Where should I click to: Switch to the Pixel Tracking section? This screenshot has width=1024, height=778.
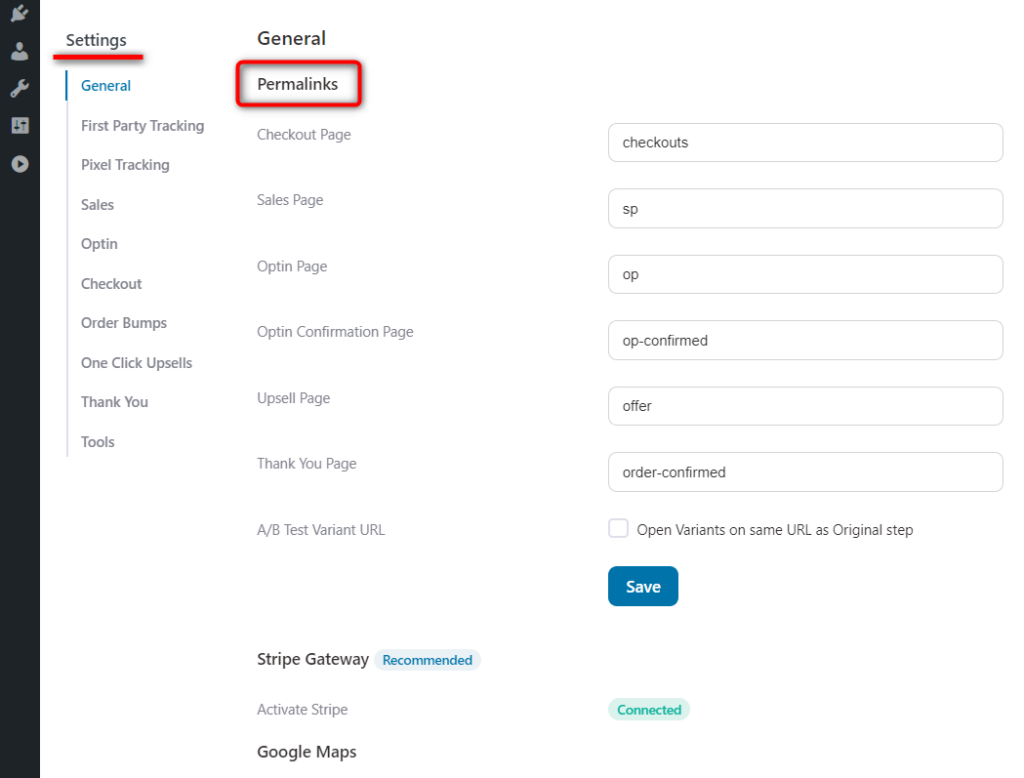pos(124,165)
